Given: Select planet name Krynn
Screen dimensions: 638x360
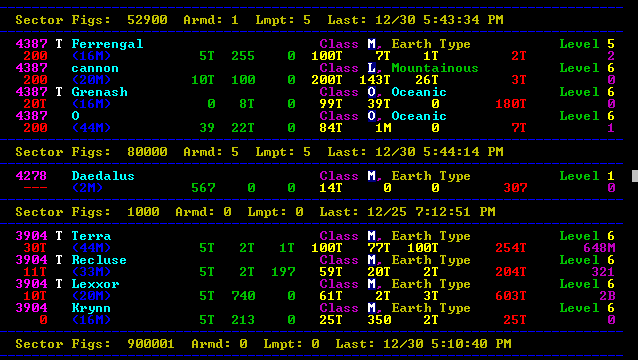Looking at the screenshot, I should point(91,308).
